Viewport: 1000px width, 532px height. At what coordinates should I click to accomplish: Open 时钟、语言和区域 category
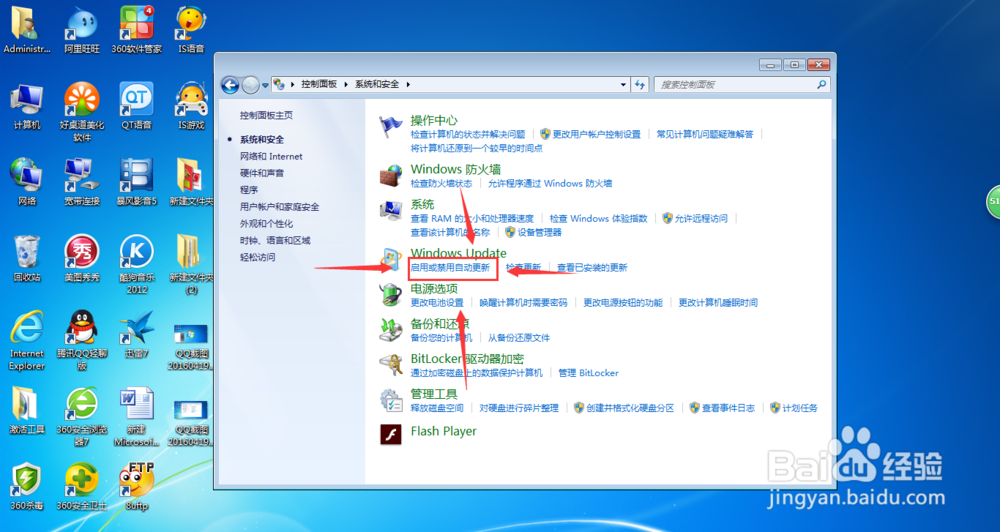pyautogui.click(x=275, y=240)
